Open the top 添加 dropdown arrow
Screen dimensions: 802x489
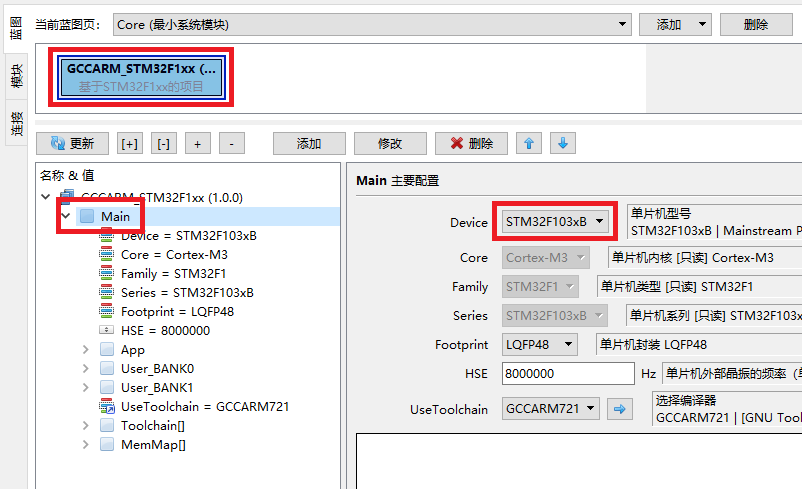click(x=702, y=25)
